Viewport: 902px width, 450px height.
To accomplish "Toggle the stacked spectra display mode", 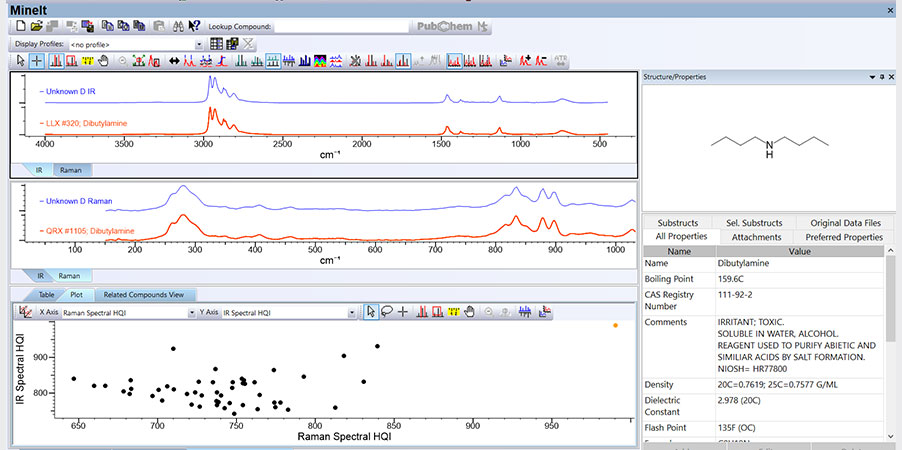I will 273,61.
